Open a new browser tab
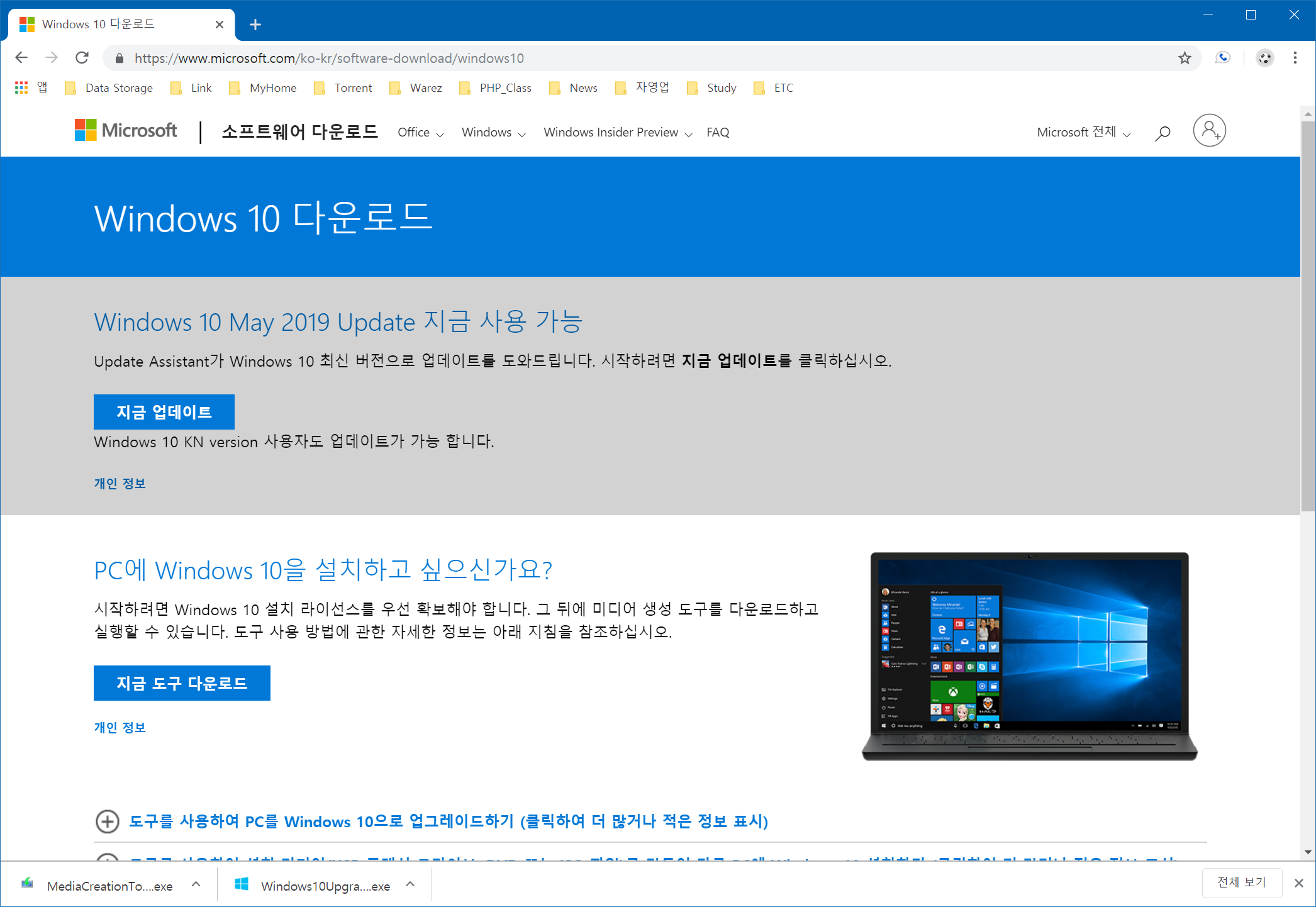Screen dimensions: 1316x907 [x=255, y=25]
